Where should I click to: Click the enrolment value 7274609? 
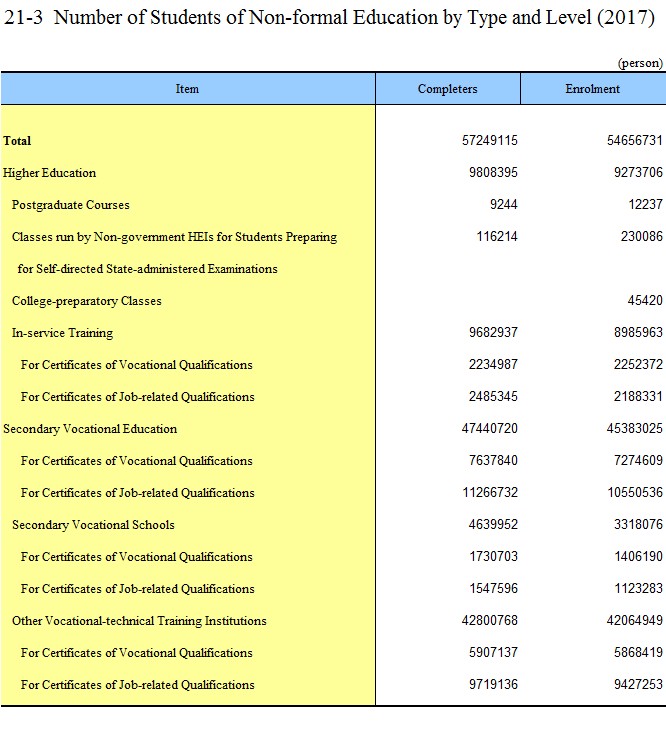[x=638, y=461]
